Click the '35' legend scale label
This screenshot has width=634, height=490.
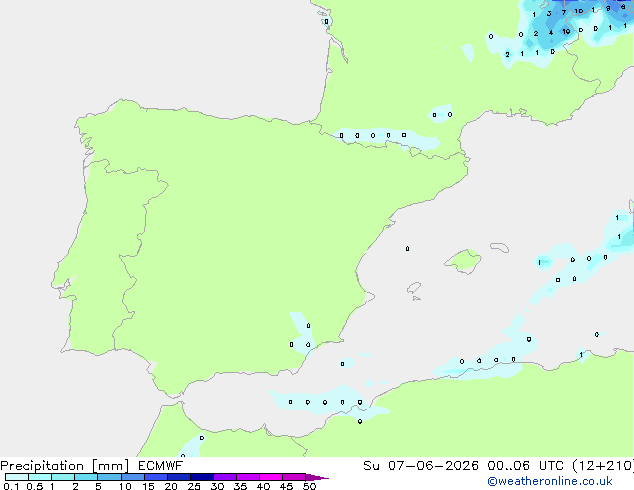pos(240,486)
